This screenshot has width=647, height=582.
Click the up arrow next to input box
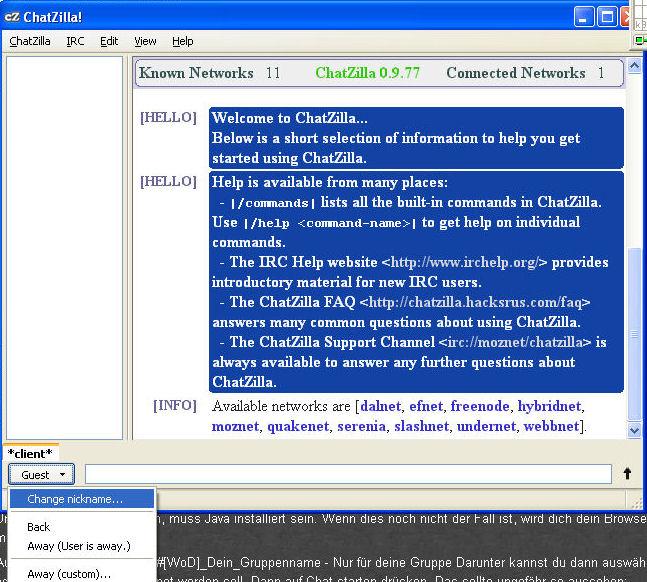click(x=627, y=474)
